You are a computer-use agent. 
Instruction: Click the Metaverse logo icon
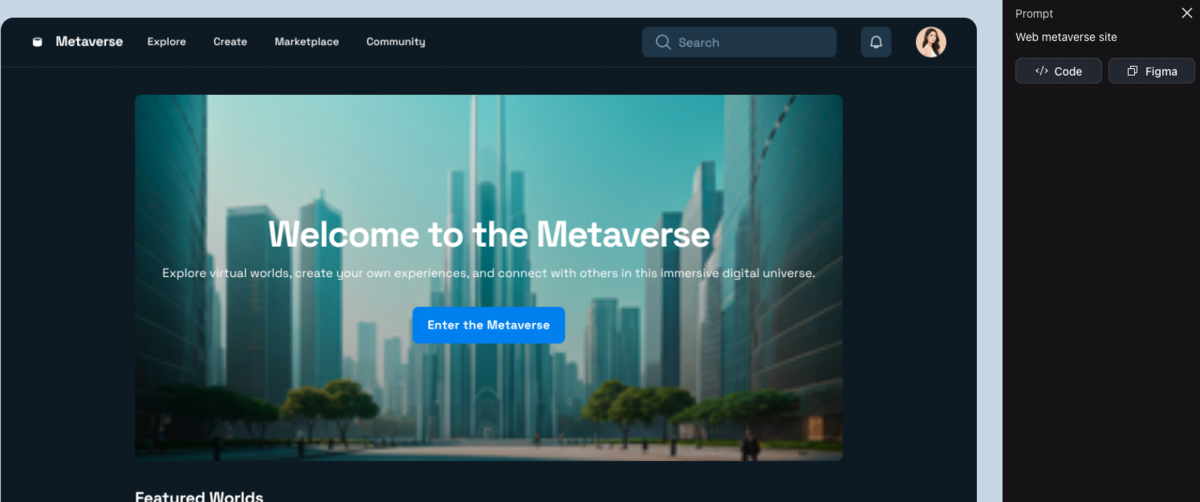pos(38,42)
